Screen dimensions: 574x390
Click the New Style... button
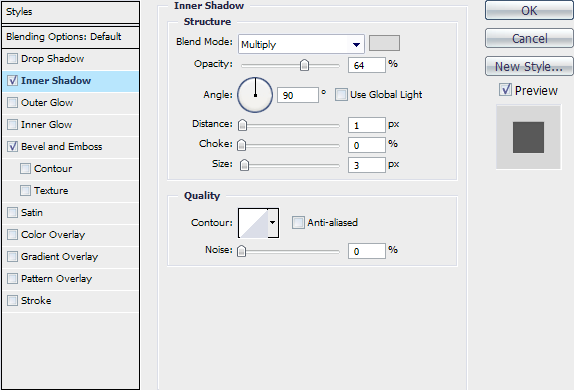tap(529, 66)
